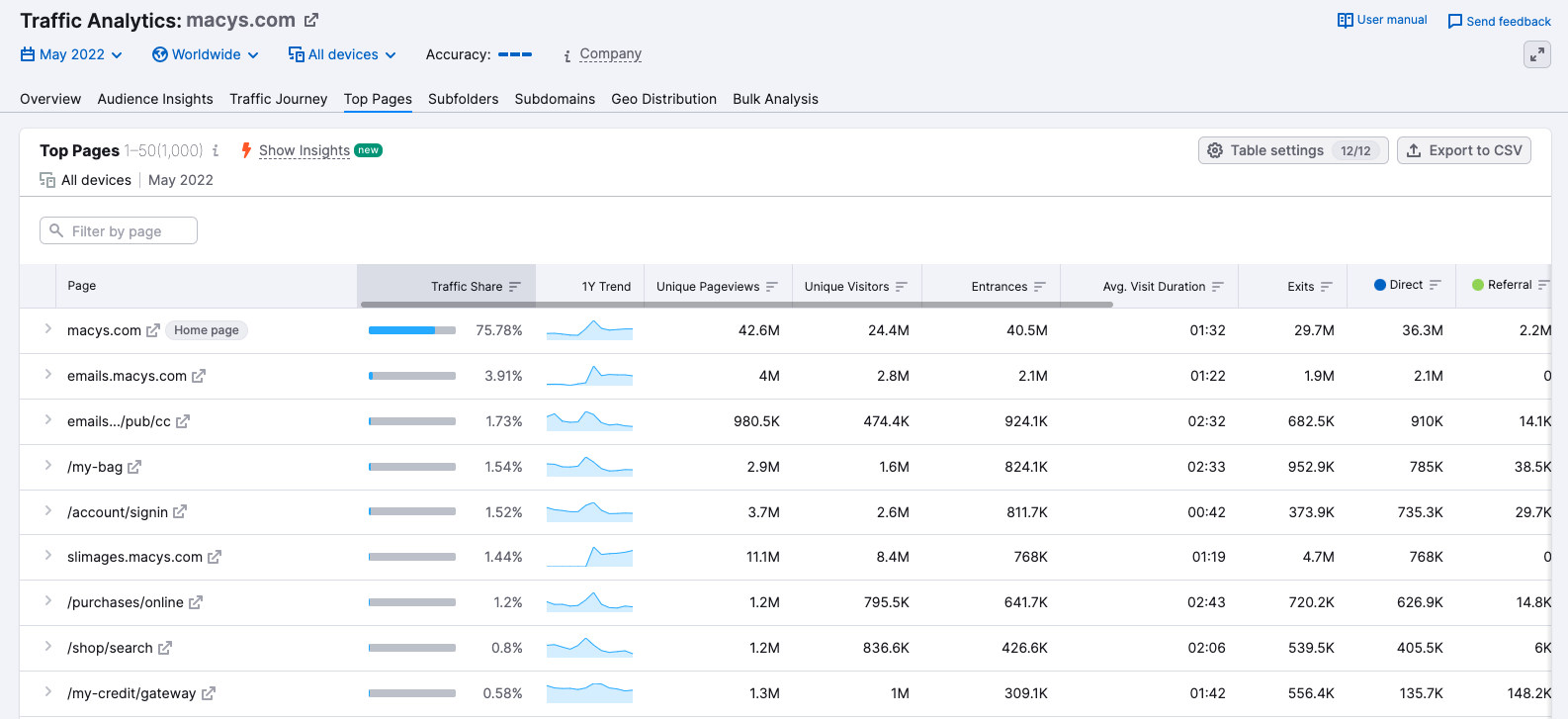Click macys.com traffic share progress bar

click(x=412, y=330)
